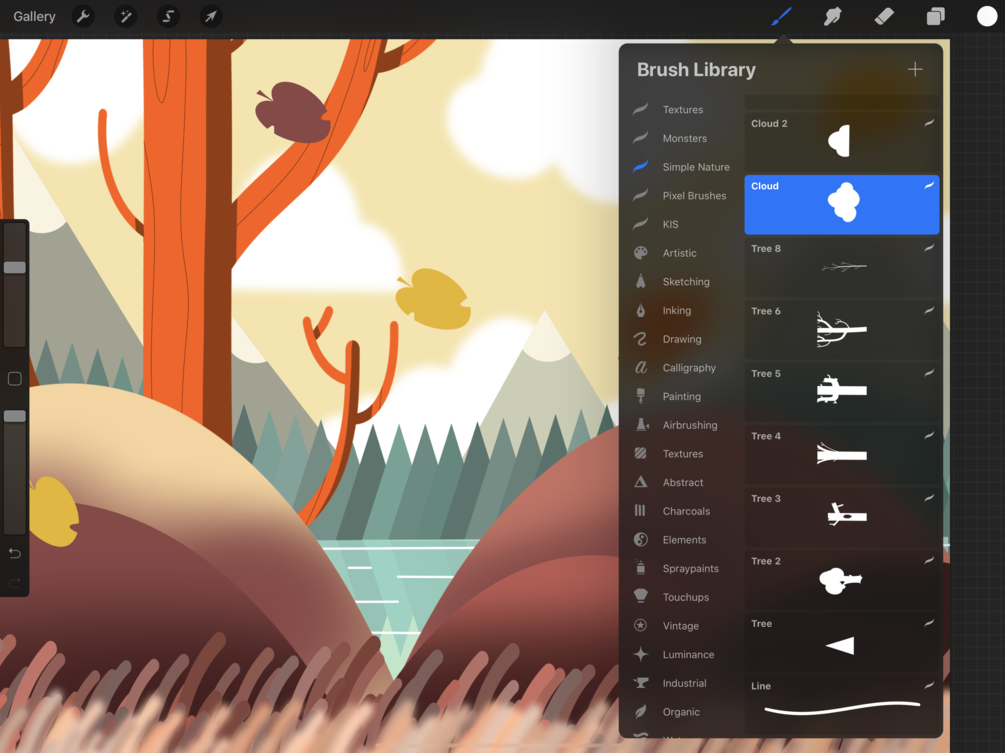This screenshot has height=753, width=1005.
Task: Click the Elements yin-yang icon
Action: click(640, 540)
